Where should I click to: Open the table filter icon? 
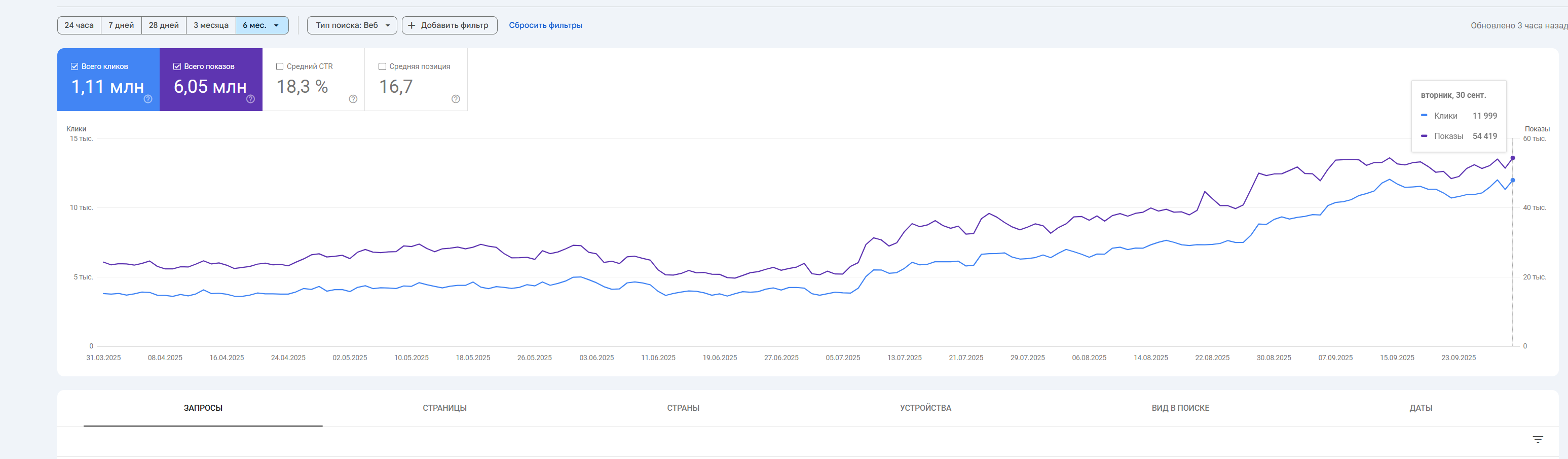point(1538,440)
